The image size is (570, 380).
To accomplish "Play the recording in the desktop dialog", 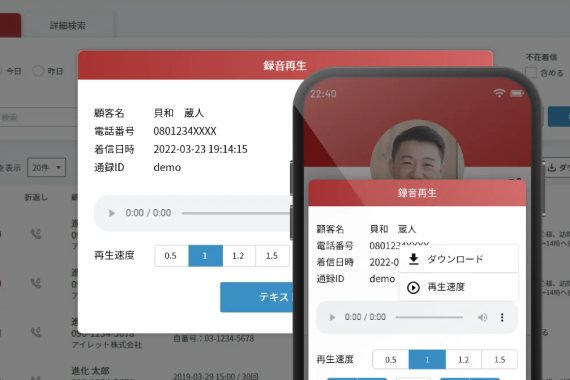I will [112, 213].
